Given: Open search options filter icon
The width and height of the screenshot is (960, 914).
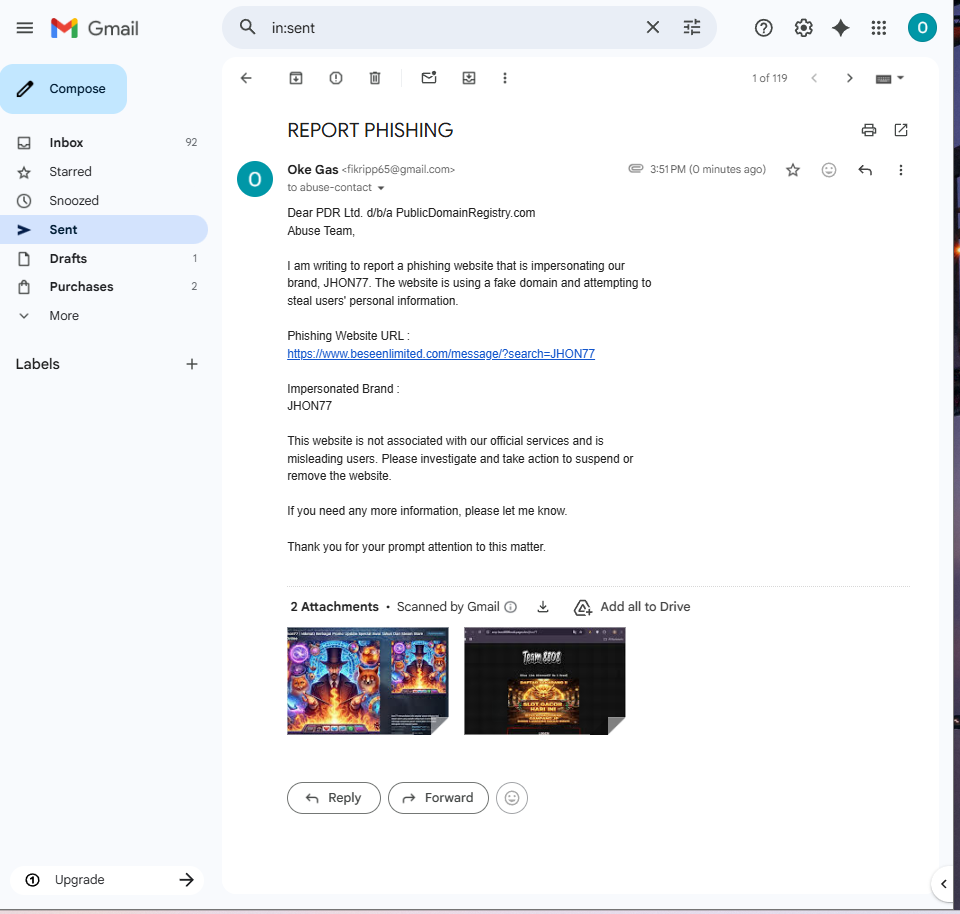Looking at the screenshot, I should pos(692,28).
